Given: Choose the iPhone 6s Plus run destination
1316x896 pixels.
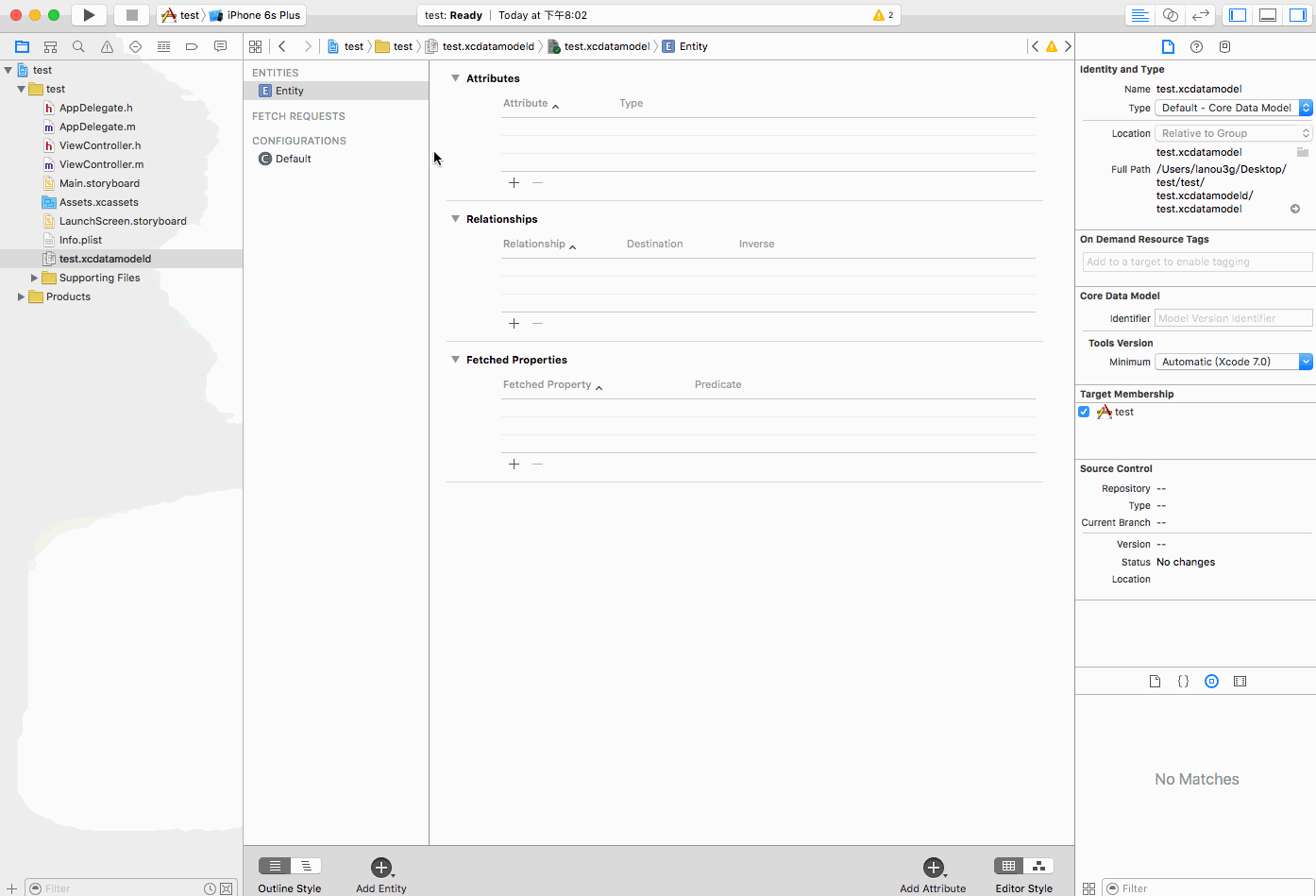Looking at the screenshot, I should [x=255, y=15].
